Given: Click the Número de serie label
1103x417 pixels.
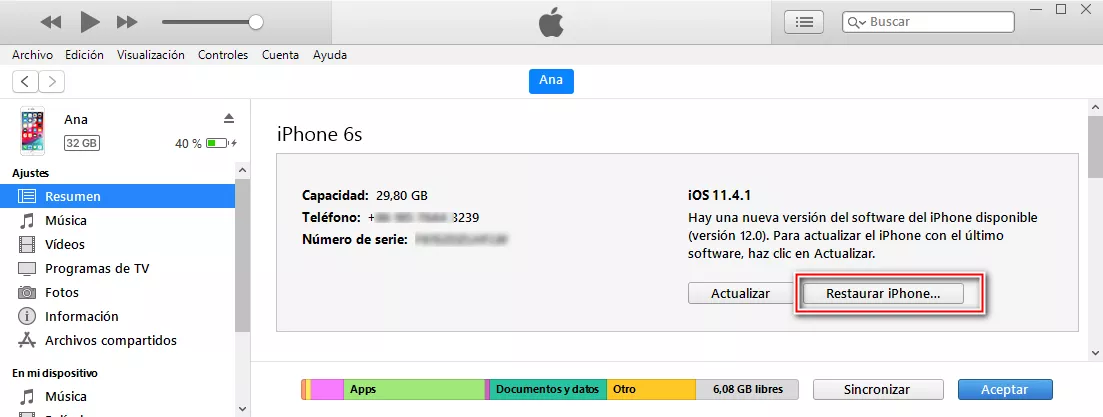Looking at the screenshot, I should pos(355,240).
